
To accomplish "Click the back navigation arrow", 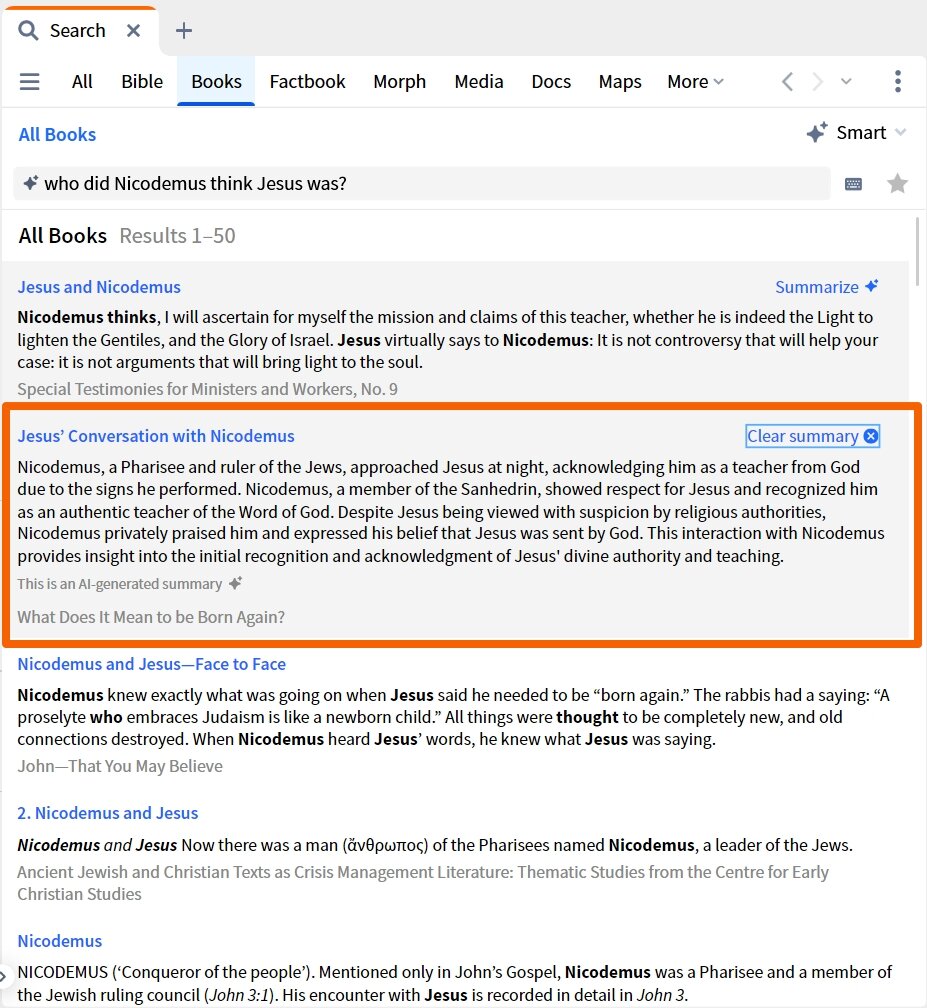I will click(x=786, y=82).
